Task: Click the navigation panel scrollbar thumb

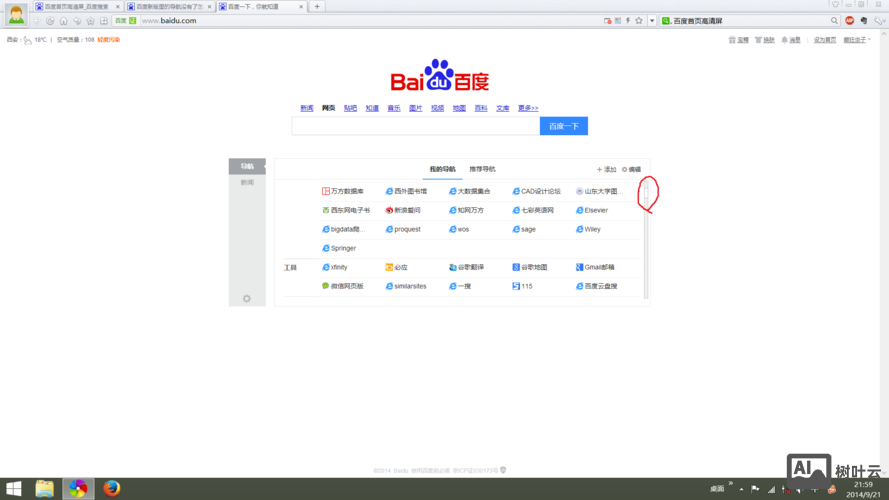Action: click(x=646, y=194)
